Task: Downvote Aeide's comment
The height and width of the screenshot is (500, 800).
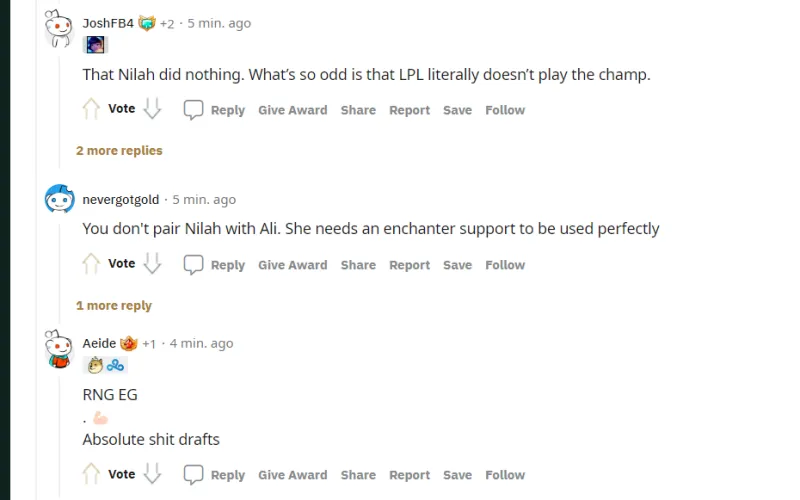Action: pos(152,474)
